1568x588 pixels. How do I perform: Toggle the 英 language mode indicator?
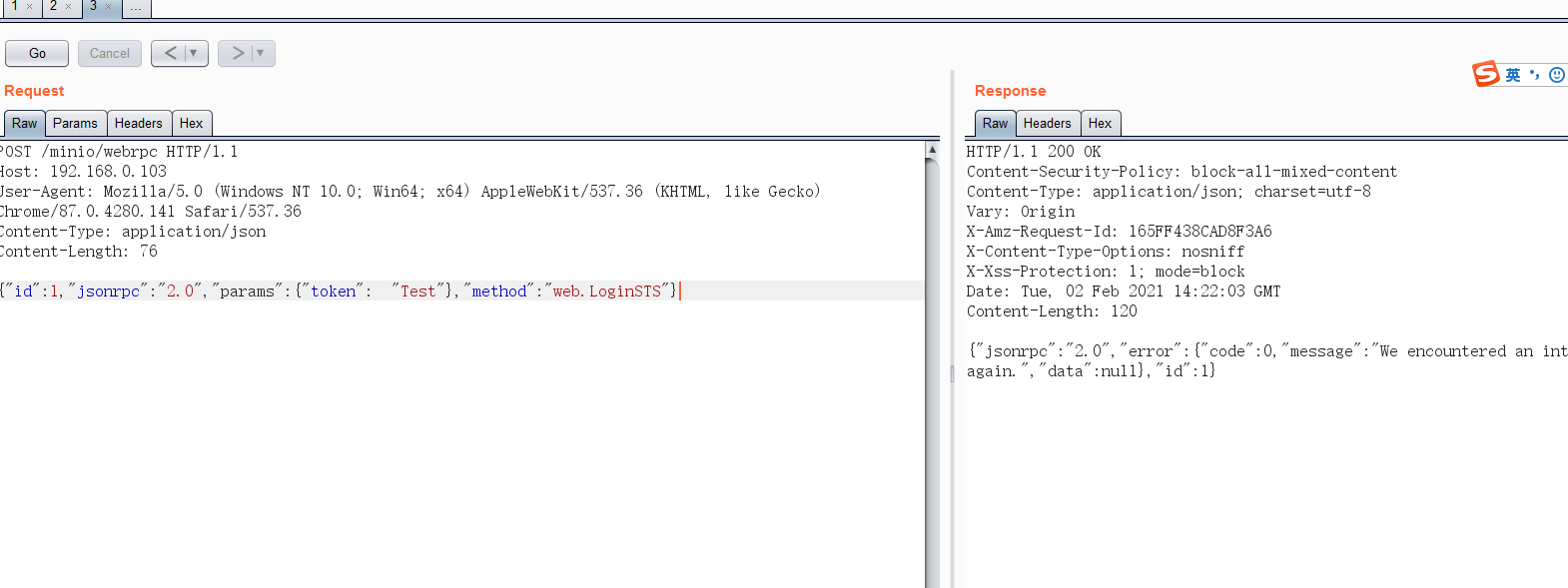pos(1513,75)
